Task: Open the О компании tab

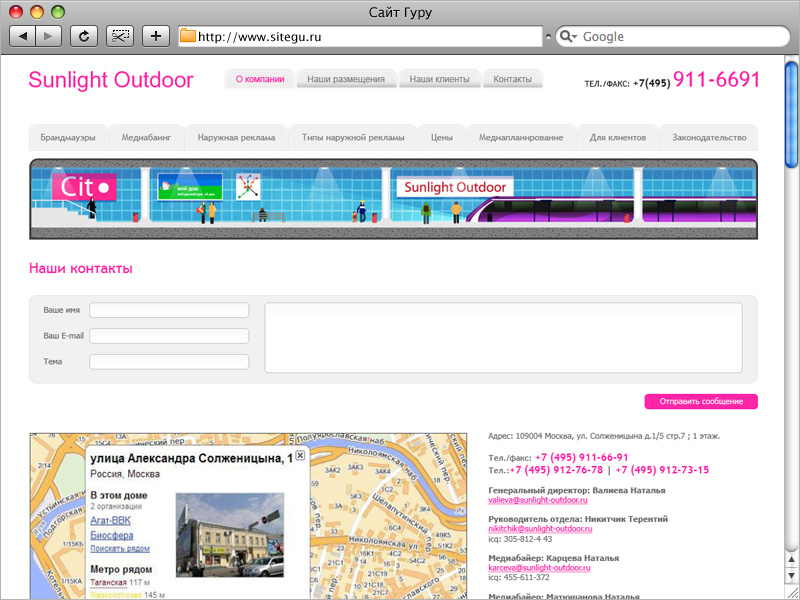Action: click(x=260, y=79)
